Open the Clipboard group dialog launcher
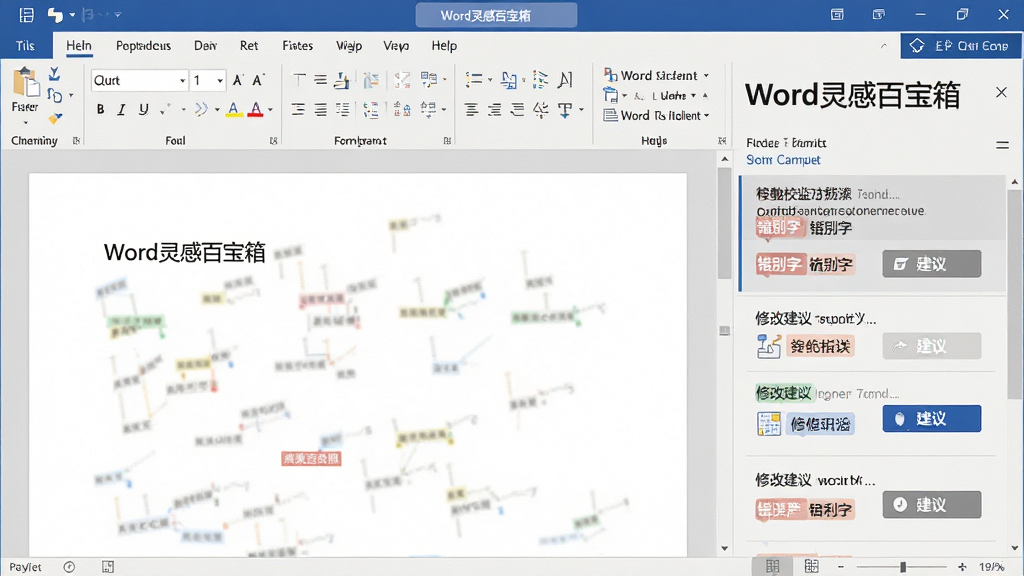 click(x=76, y=140)
